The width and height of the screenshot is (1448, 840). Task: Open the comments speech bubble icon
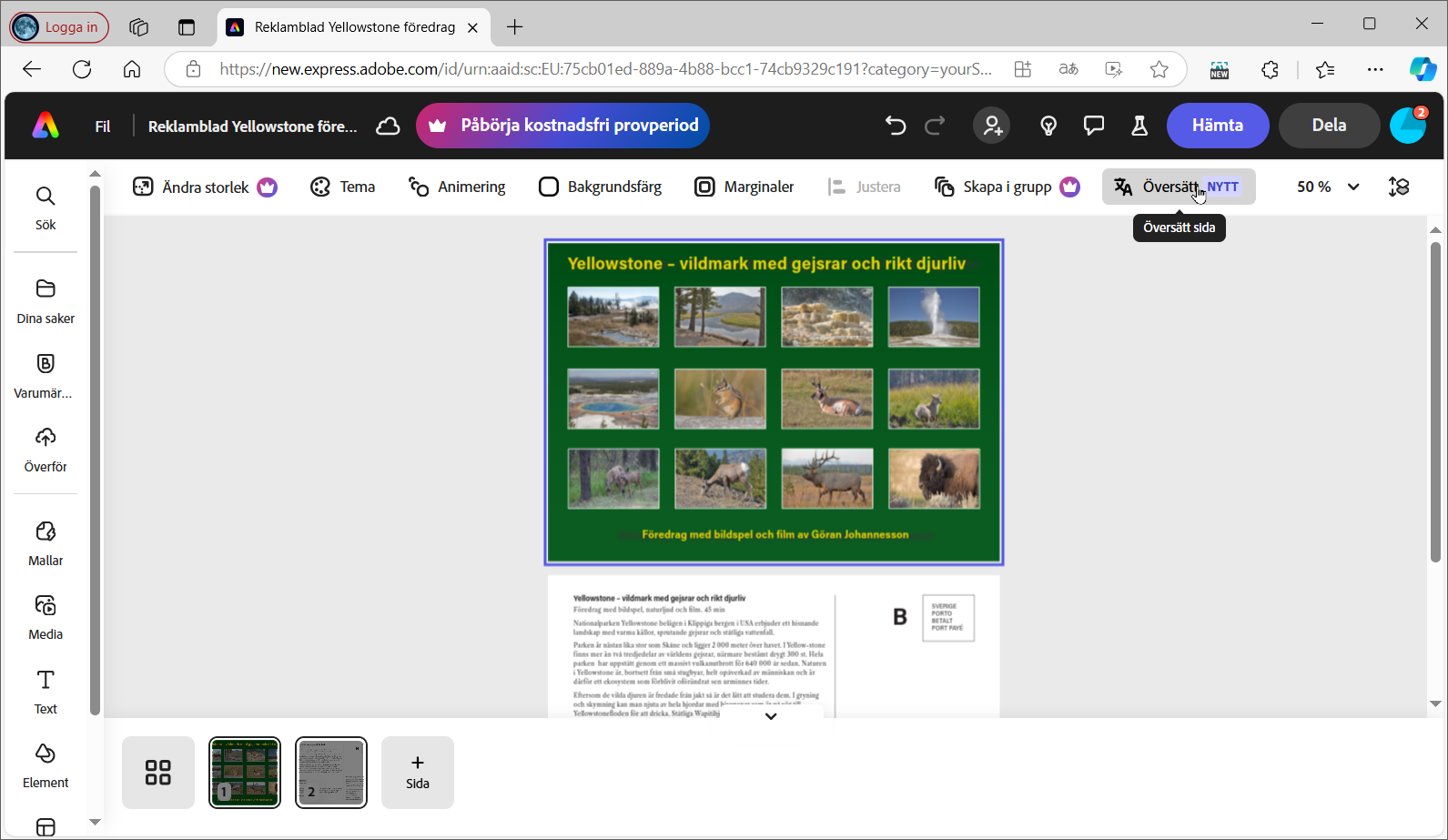click(1094, 126)
